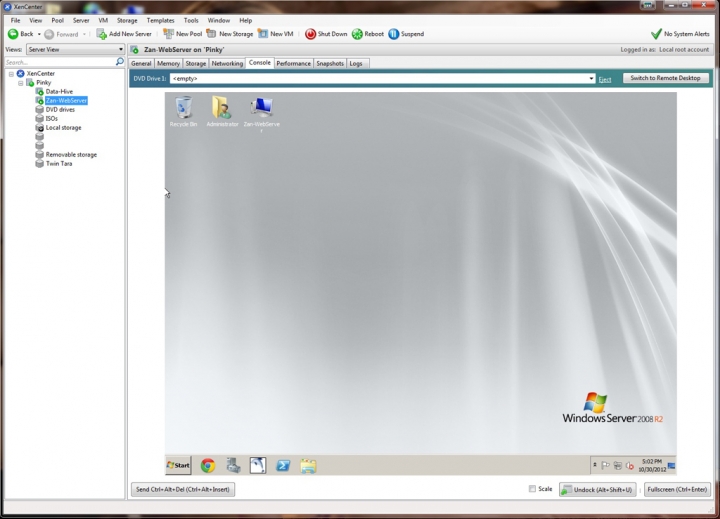
Task: Click New Storage toolbar button
Action: click(x=230, y=34)
